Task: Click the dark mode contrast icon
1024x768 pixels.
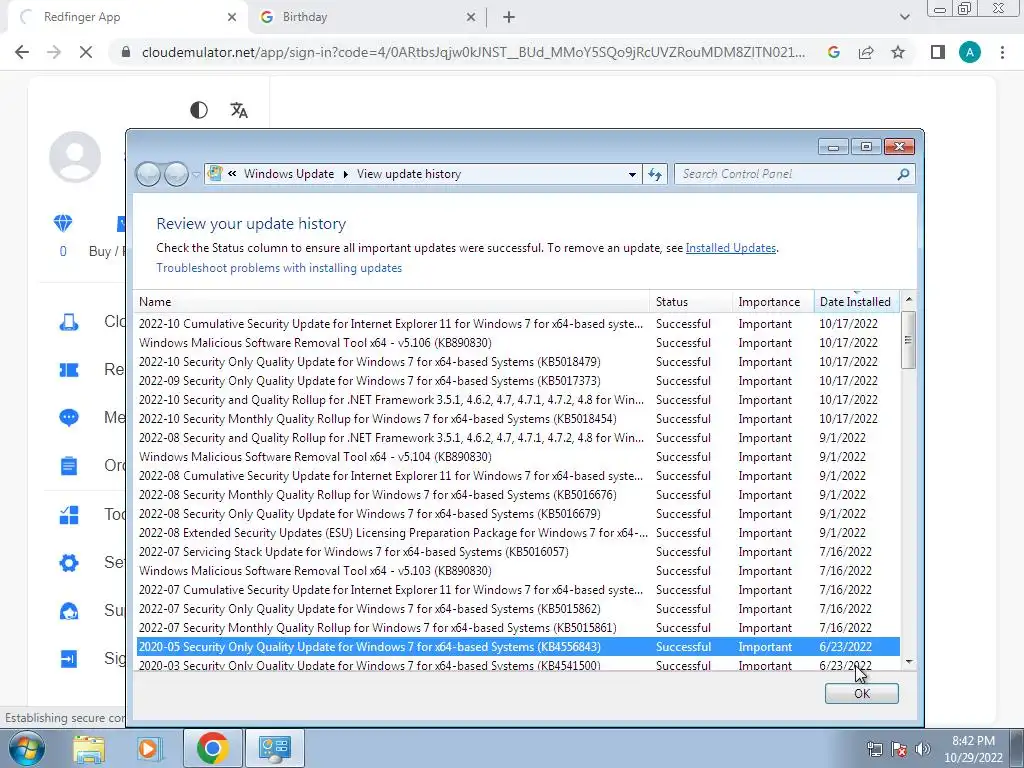Action: pos(199,110)
